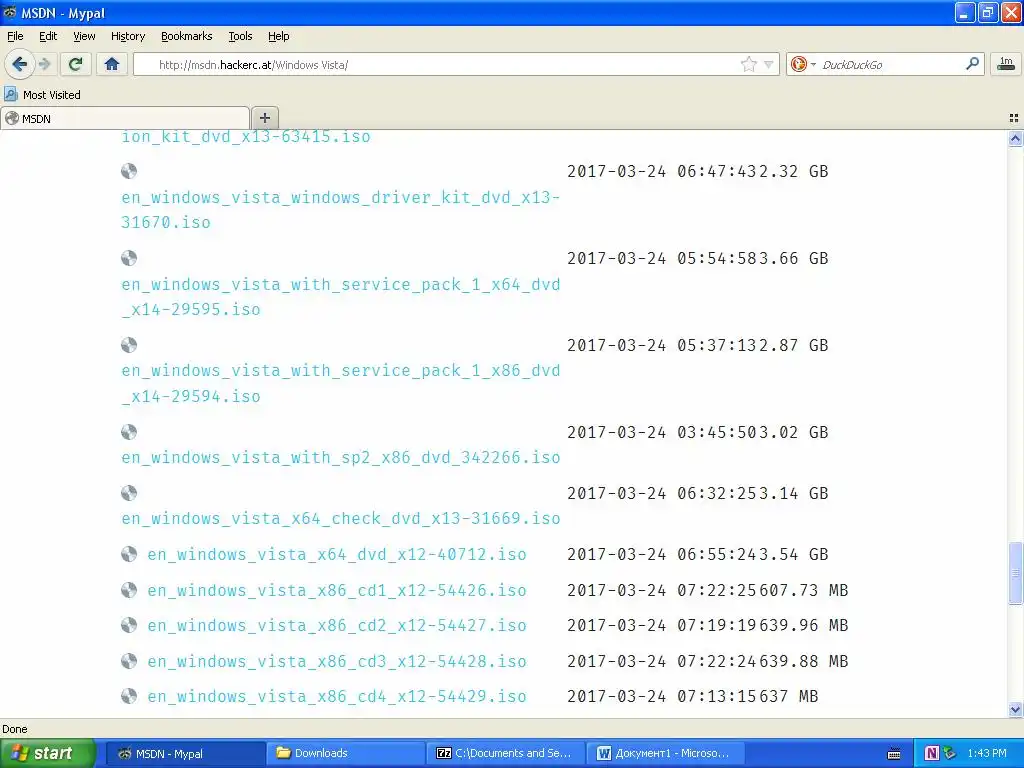Open the Bookmarks menu

186,36
